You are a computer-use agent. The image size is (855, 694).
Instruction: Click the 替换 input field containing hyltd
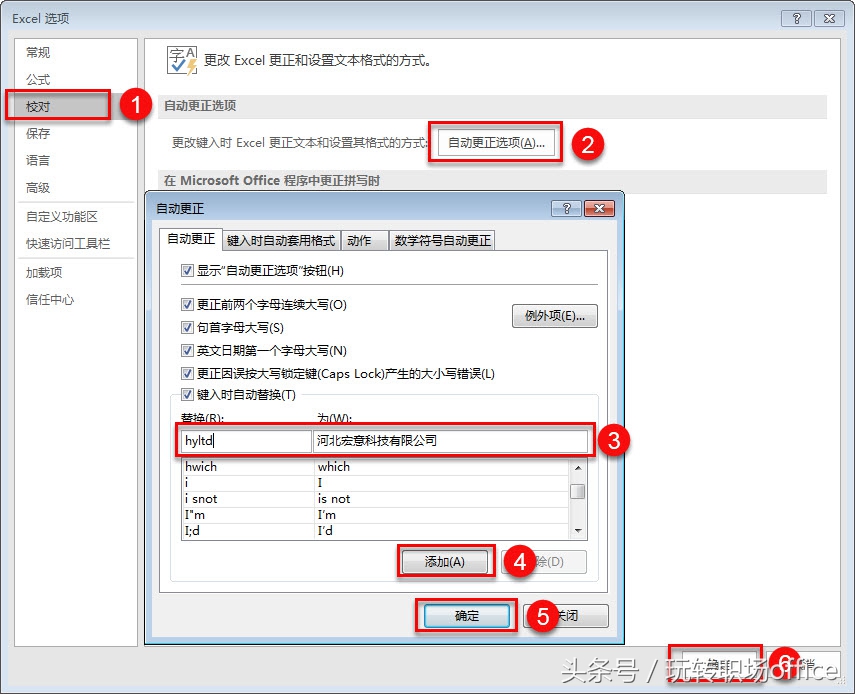click(x=246, y=440)
